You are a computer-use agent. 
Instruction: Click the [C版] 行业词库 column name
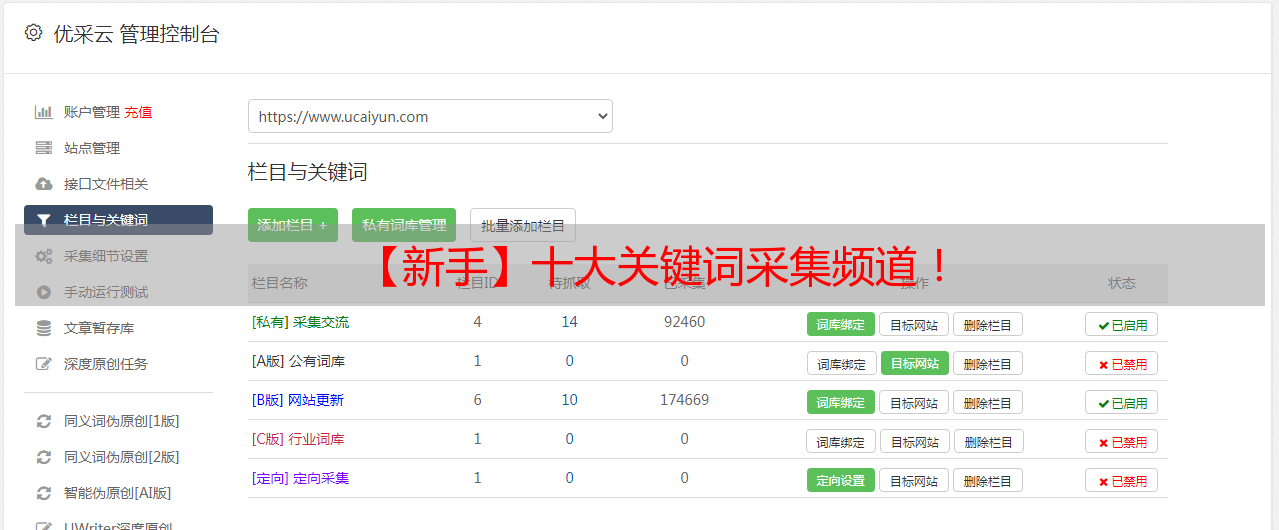tap(298, 439)
